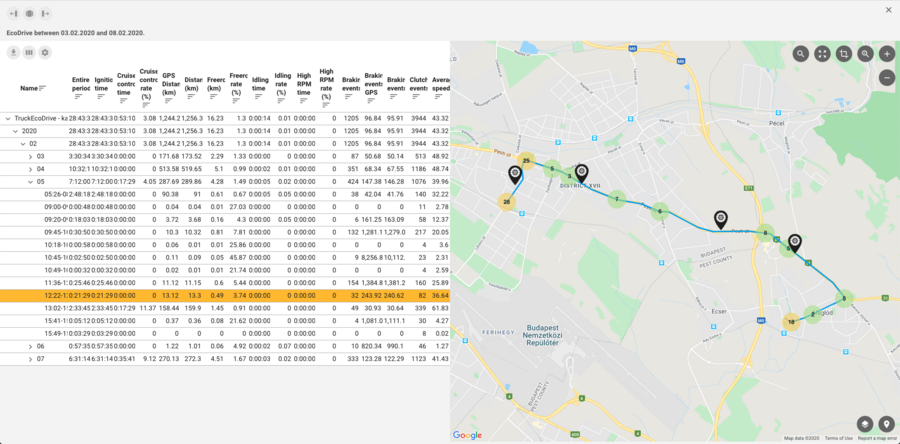
Task: Toggle the center split view icon
Action: [x=29, y=12]
